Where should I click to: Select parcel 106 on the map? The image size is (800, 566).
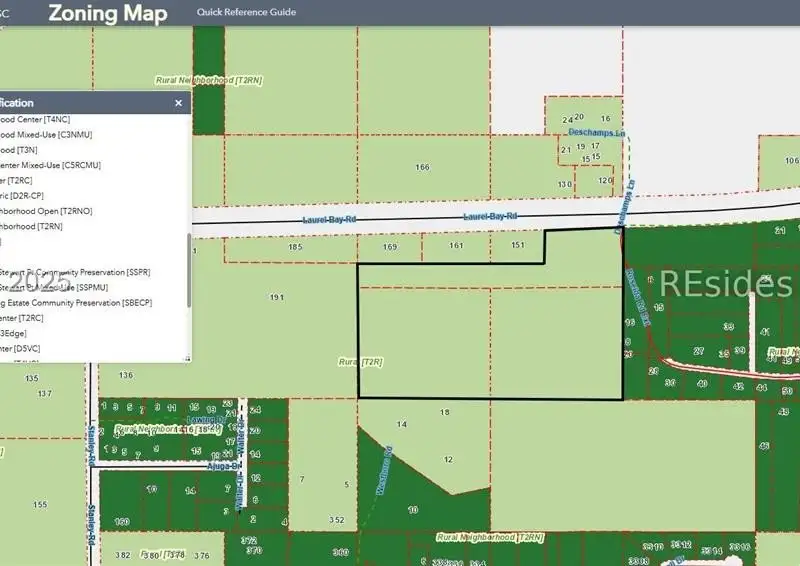pos(792,161)
